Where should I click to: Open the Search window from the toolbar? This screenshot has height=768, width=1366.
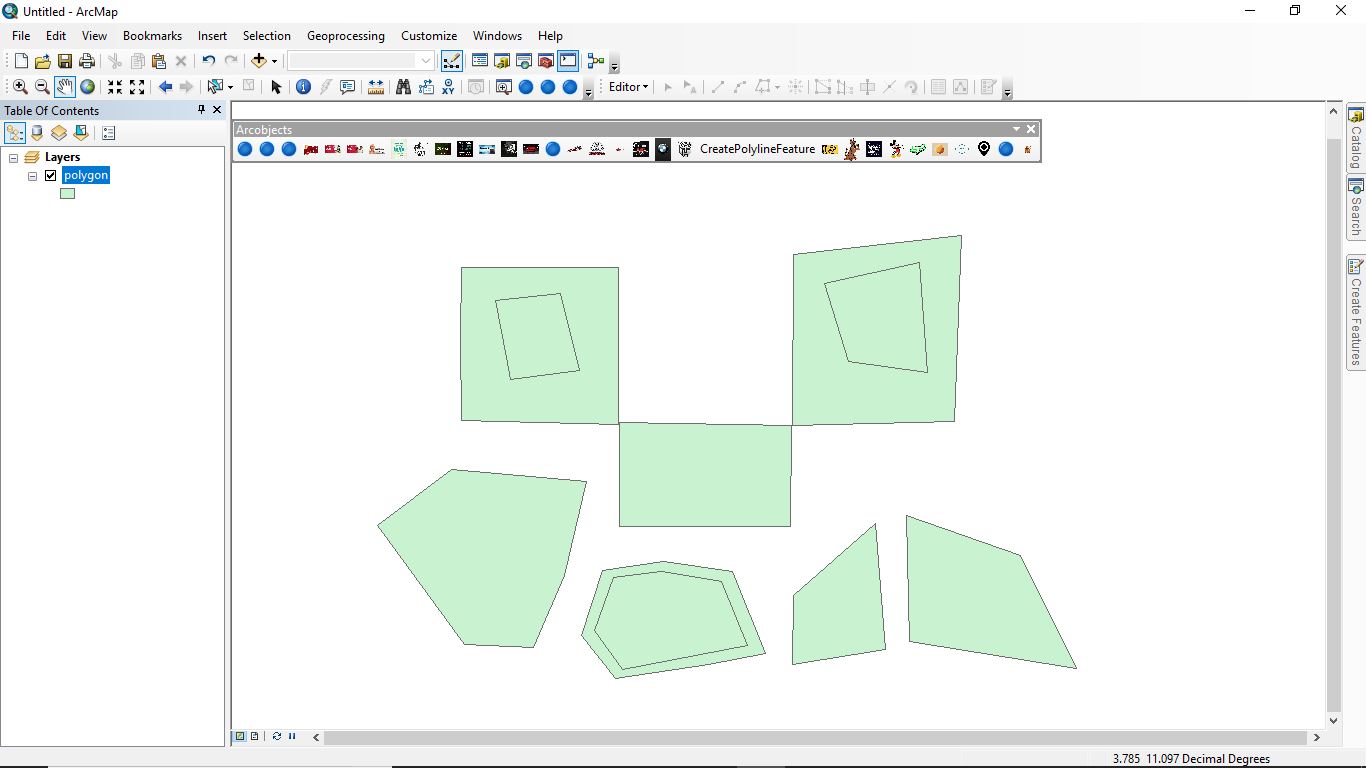coord(524,61)
